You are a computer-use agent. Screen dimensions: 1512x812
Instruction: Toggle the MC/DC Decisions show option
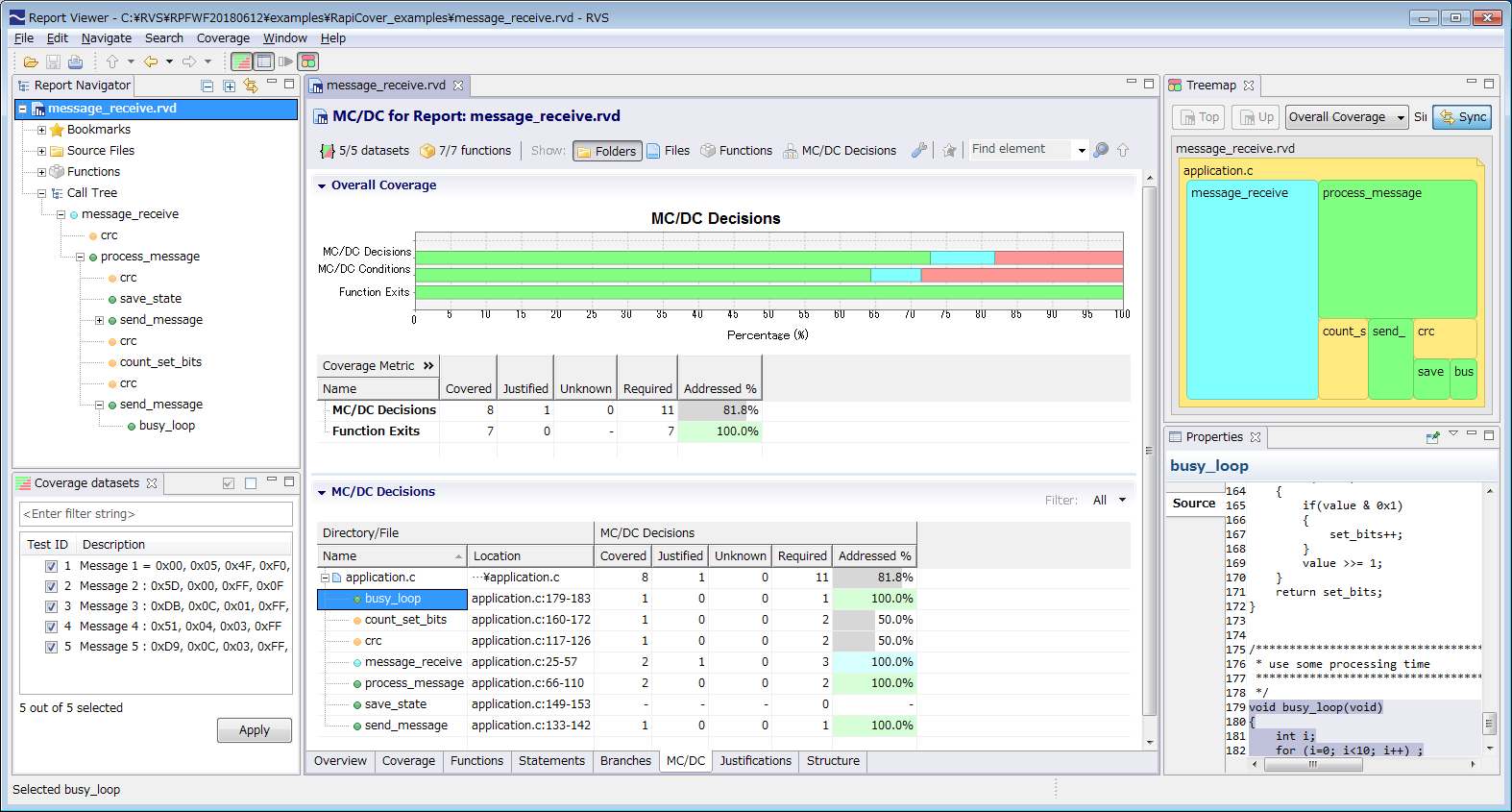(840, 151)
